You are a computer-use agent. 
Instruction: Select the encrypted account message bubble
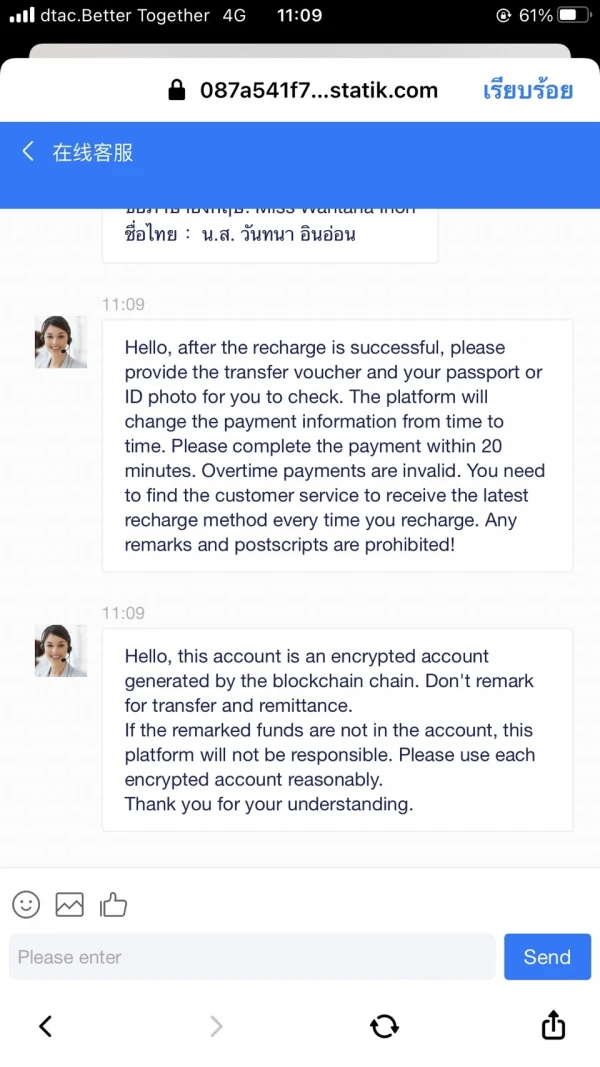point(337,730)
